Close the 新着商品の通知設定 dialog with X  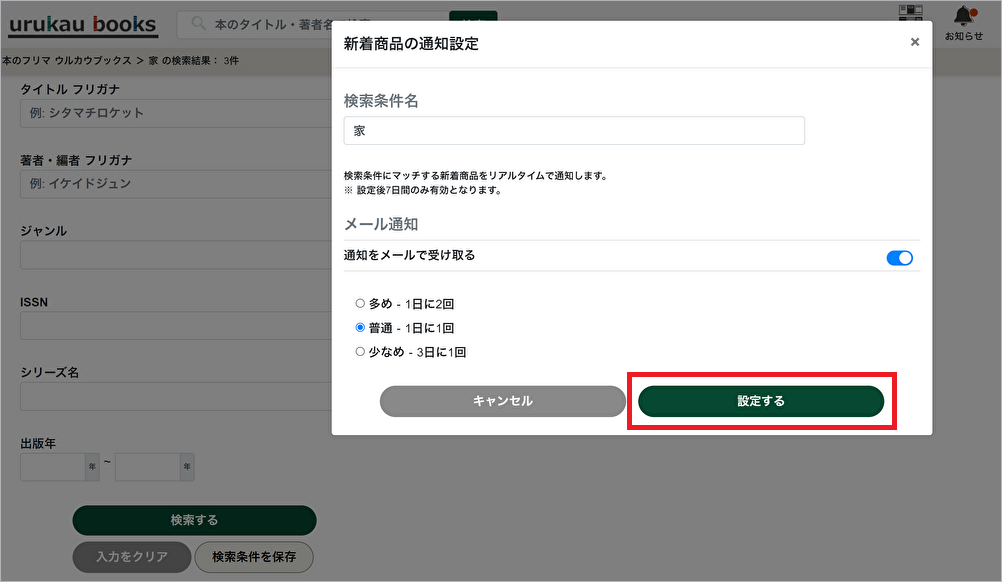914,42
